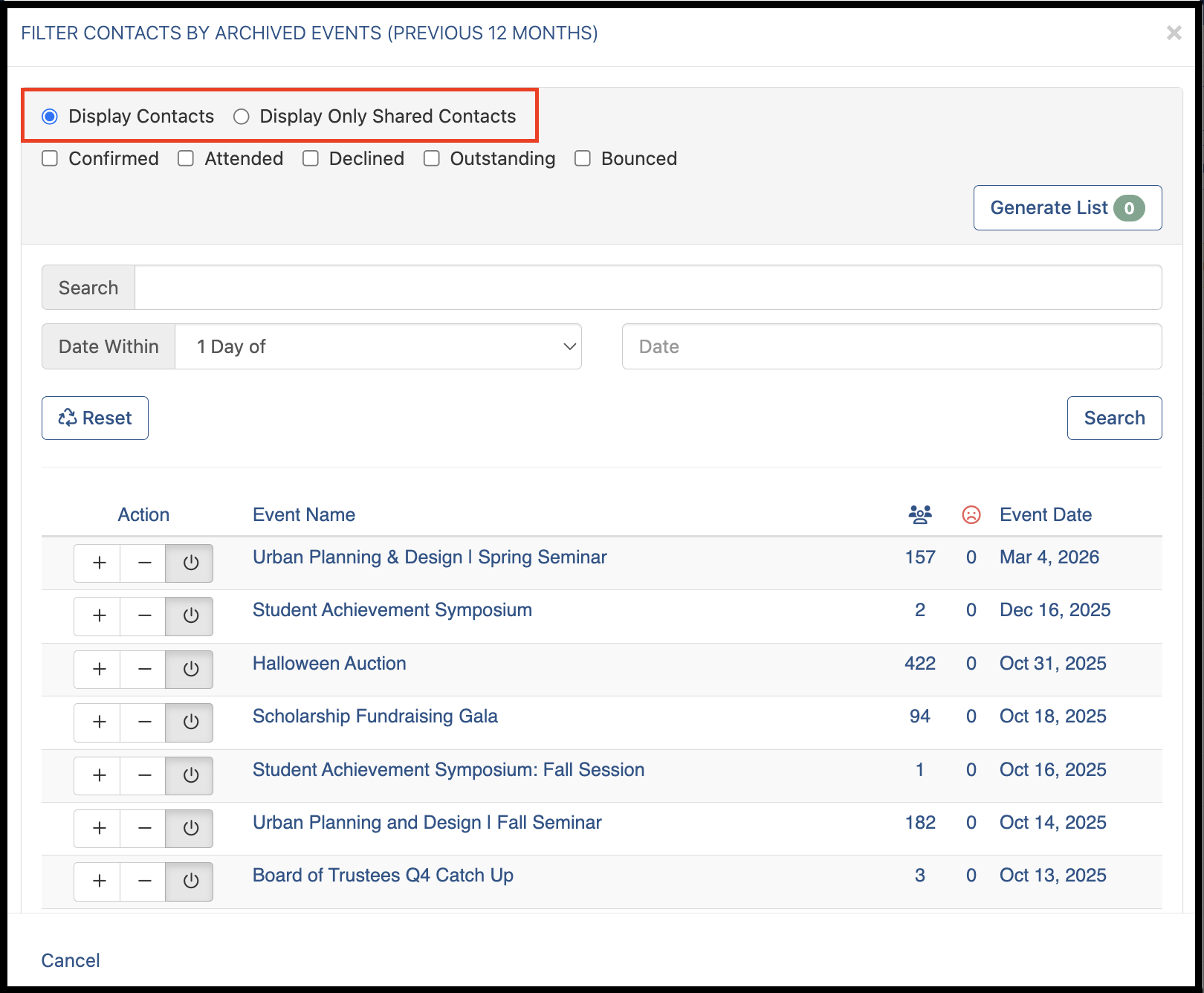
Task: Click plus icon for Urban Planning Spring Seminar
Action: tap(97, 563)
